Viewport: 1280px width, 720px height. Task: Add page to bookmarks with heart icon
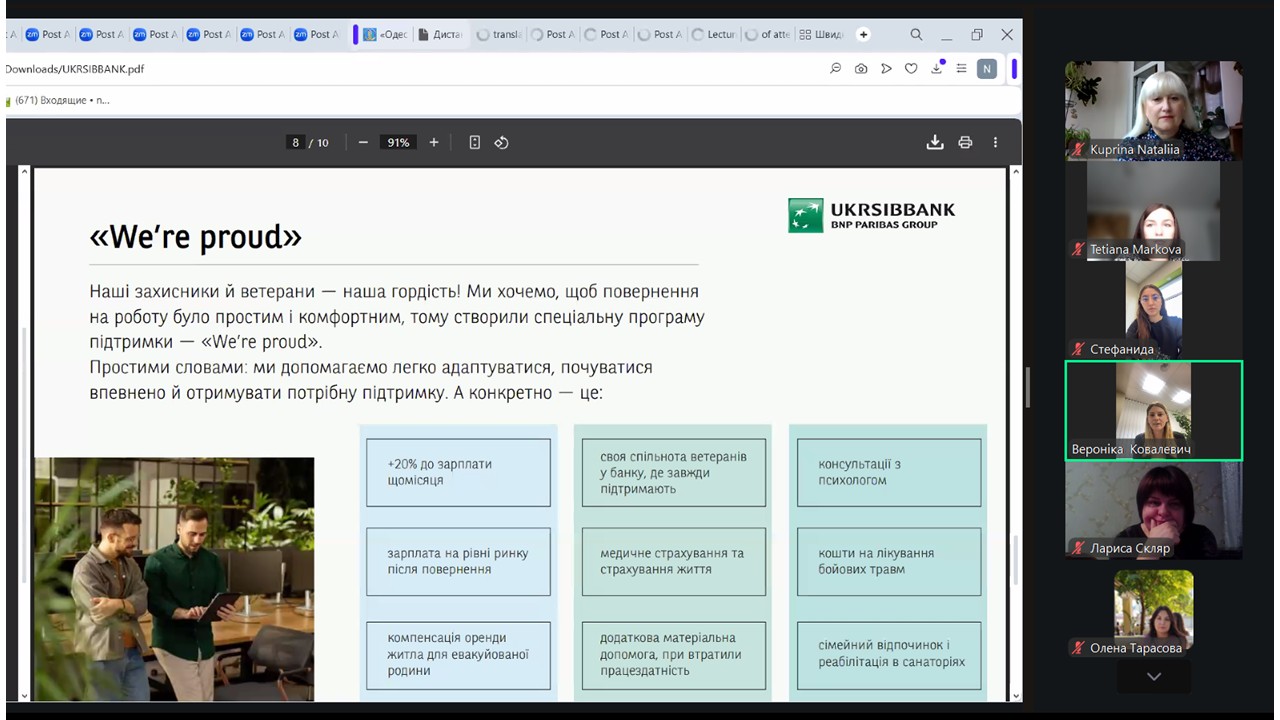tap(911, 69)
